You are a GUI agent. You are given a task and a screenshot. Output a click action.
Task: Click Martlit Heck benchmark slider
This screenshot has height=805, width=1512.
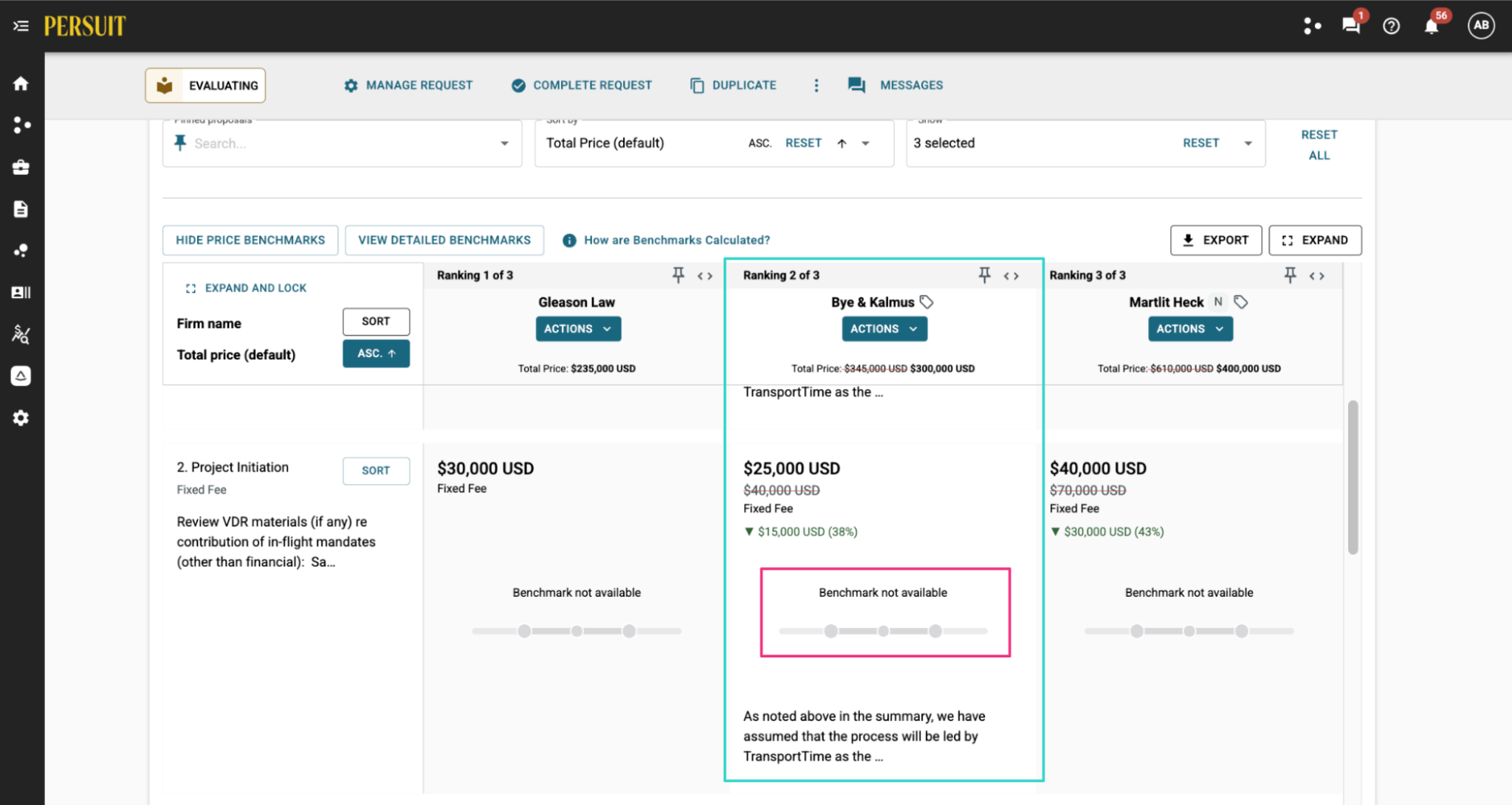(1189, 631)
